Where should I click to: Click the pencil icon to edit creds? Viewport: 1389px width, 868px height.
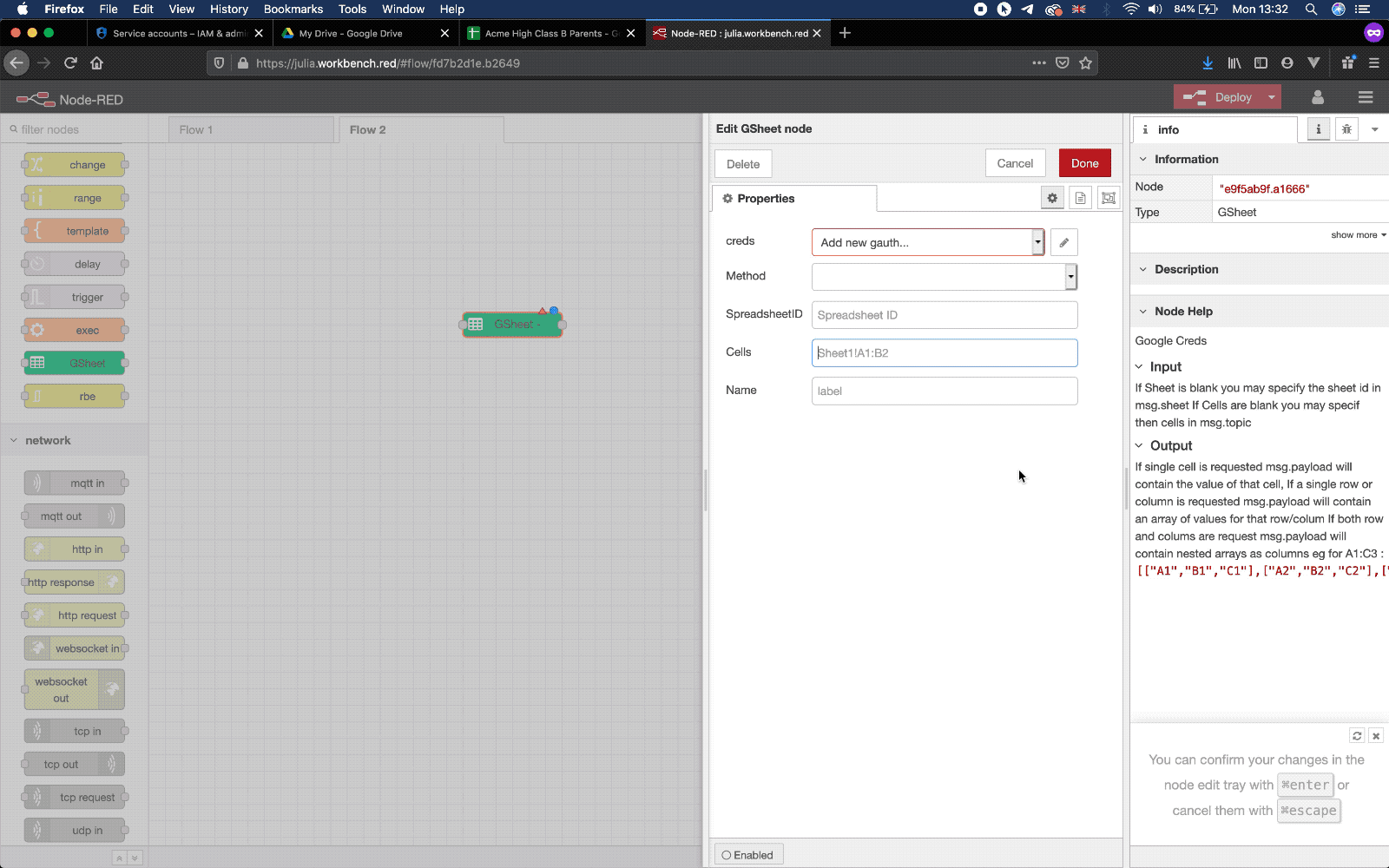[1063, 242]
